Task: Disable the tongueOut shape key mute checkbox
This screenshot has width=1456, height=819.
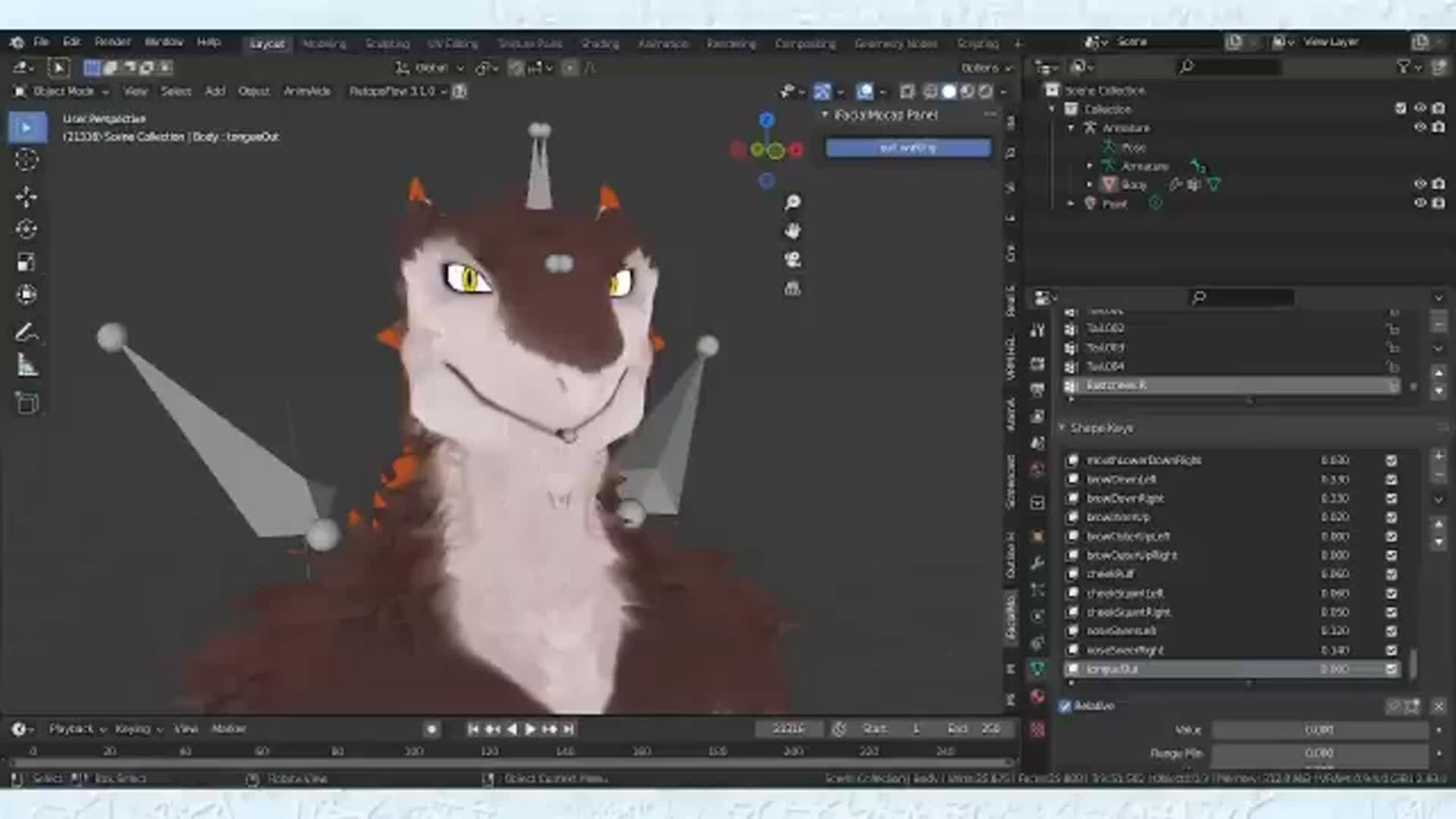Action: click(x=1392, y=668)
